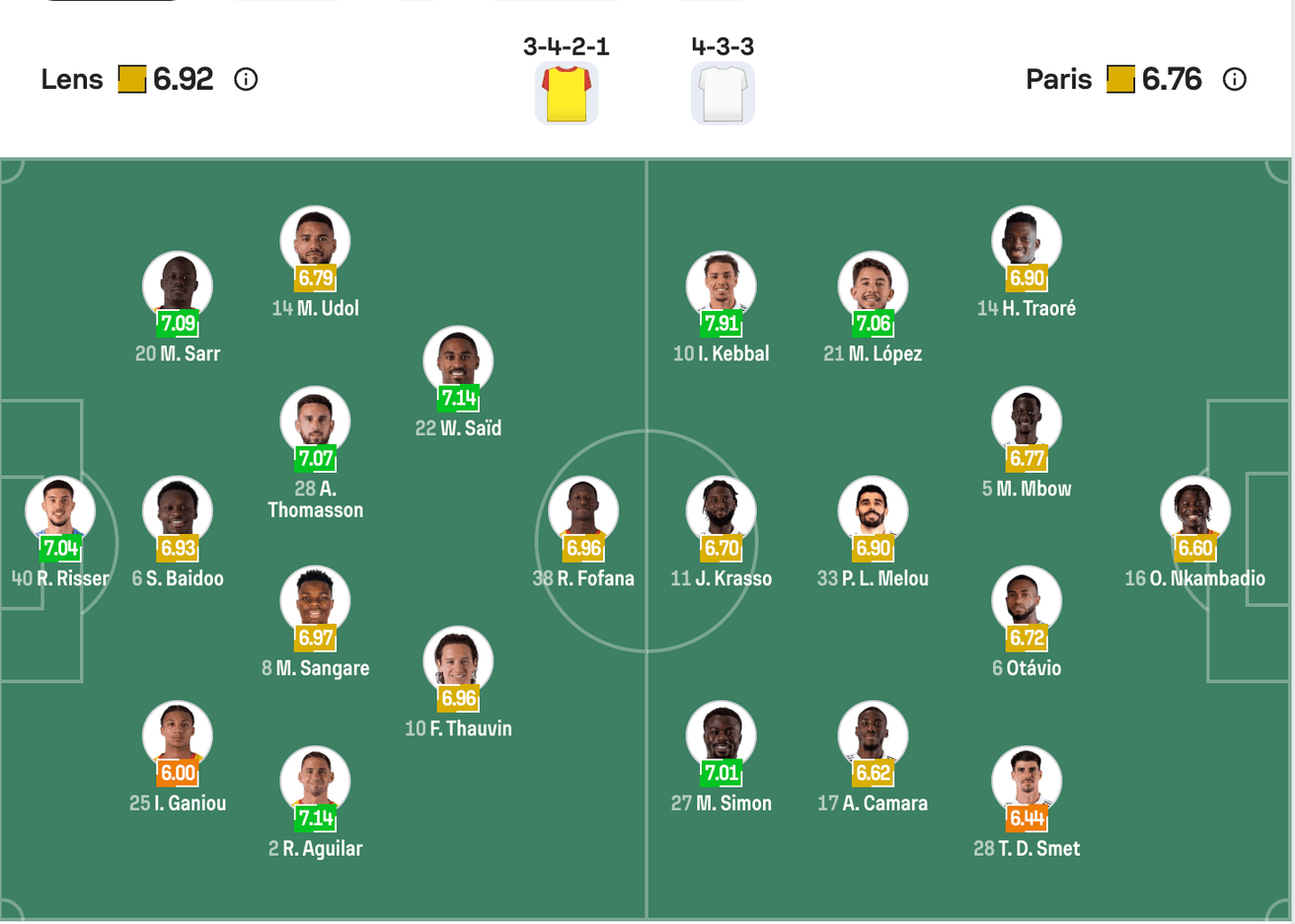1295x924 pixels.
Task: Click the 3-4-2-1 formation label
Action: point(567,46)
